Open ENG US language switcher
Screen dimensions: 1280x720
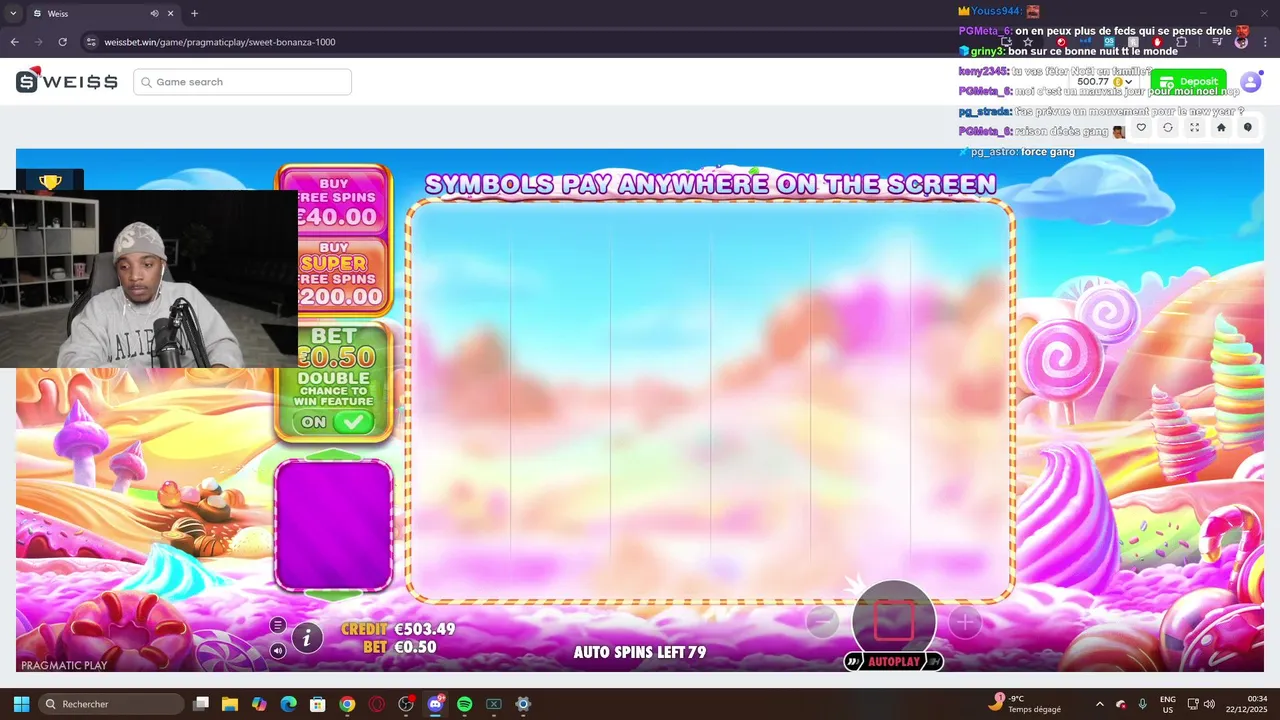point(1168,704)
